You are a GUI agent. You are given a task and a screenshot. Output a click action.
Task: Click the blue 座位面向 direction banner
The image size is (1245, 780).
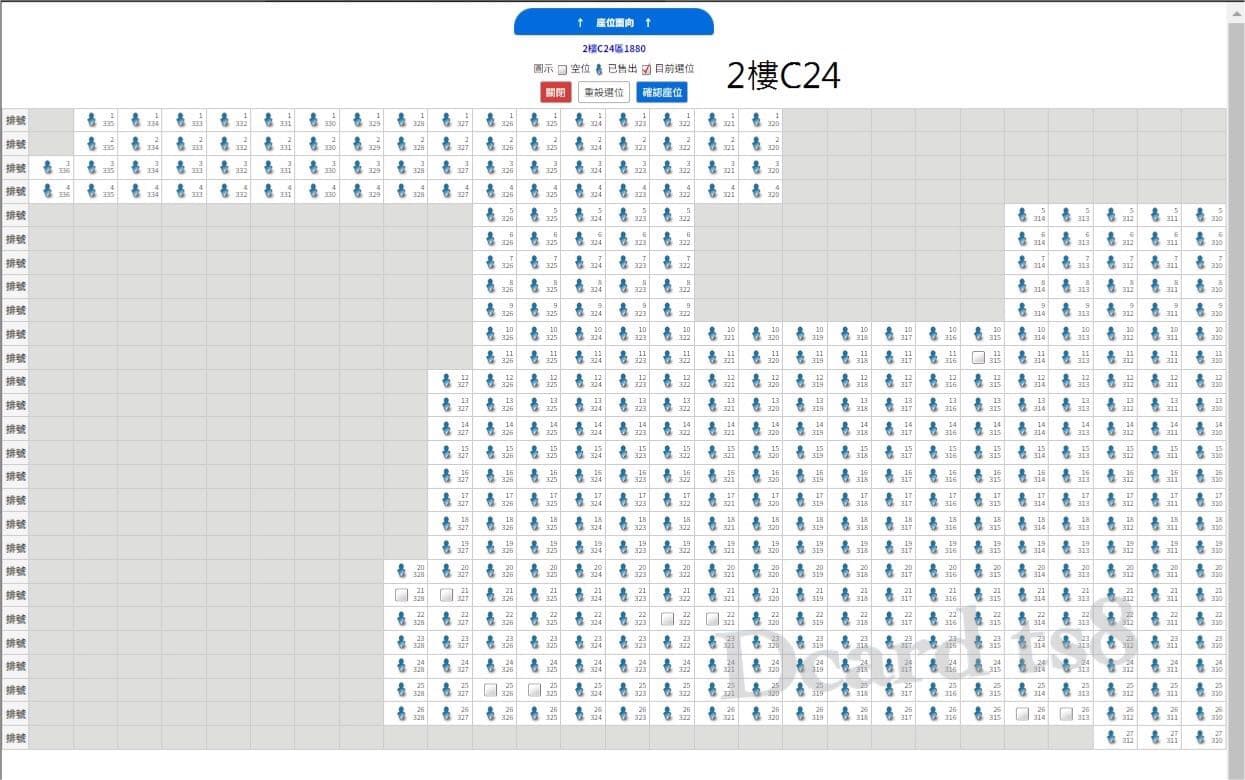coord(614,22)
